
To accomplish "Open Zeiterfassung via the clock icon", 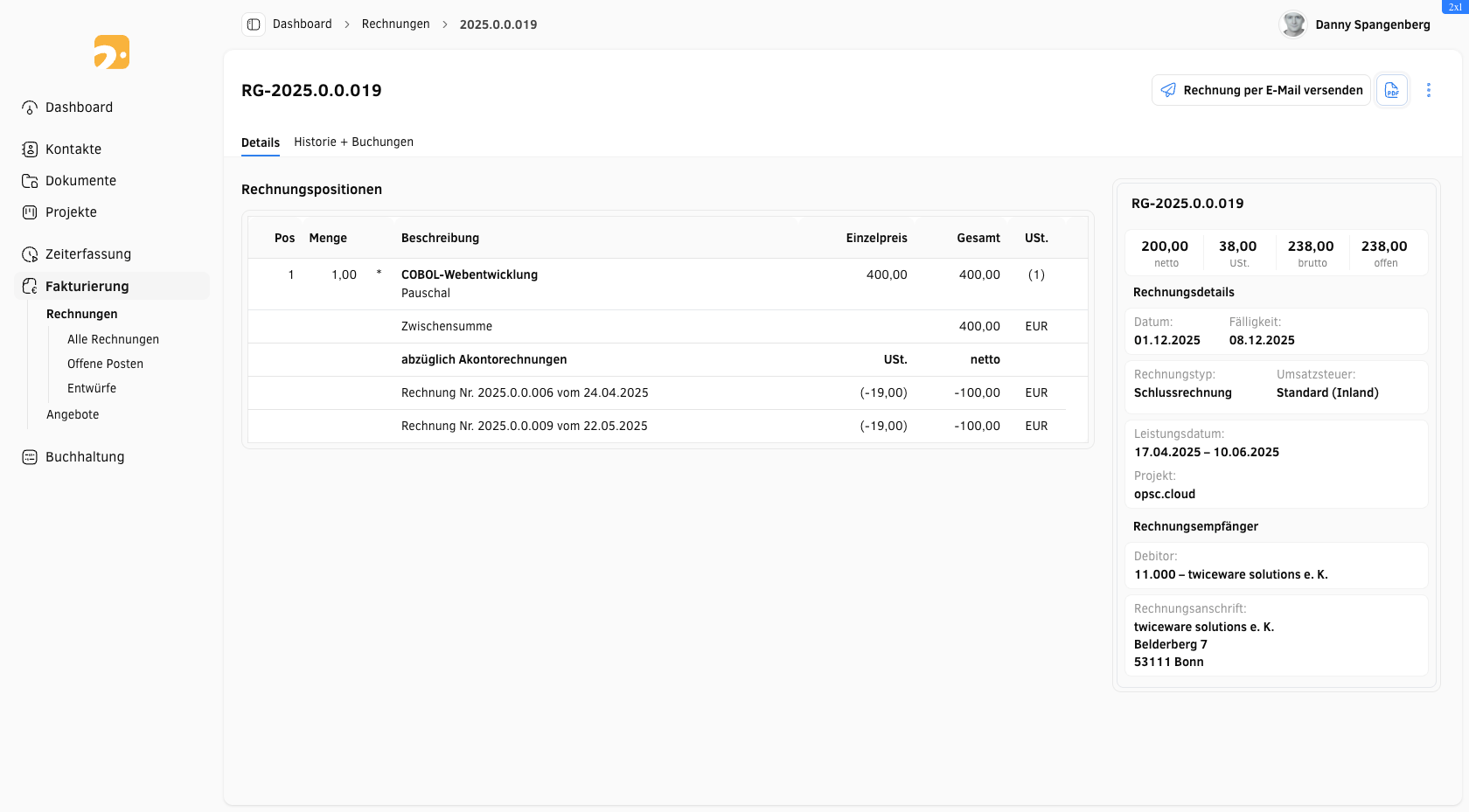I will [x=31, y=253].
